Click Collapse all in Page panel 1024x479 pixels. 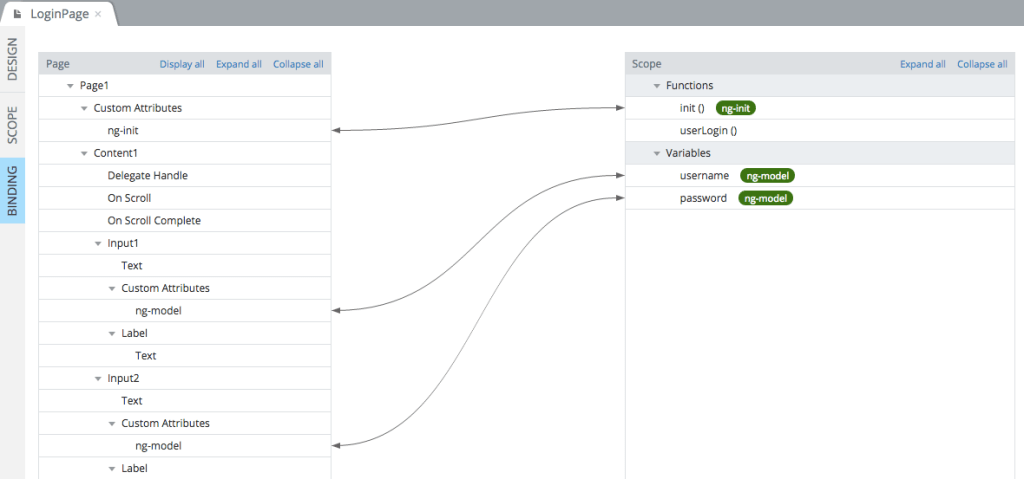pos(298,64)
